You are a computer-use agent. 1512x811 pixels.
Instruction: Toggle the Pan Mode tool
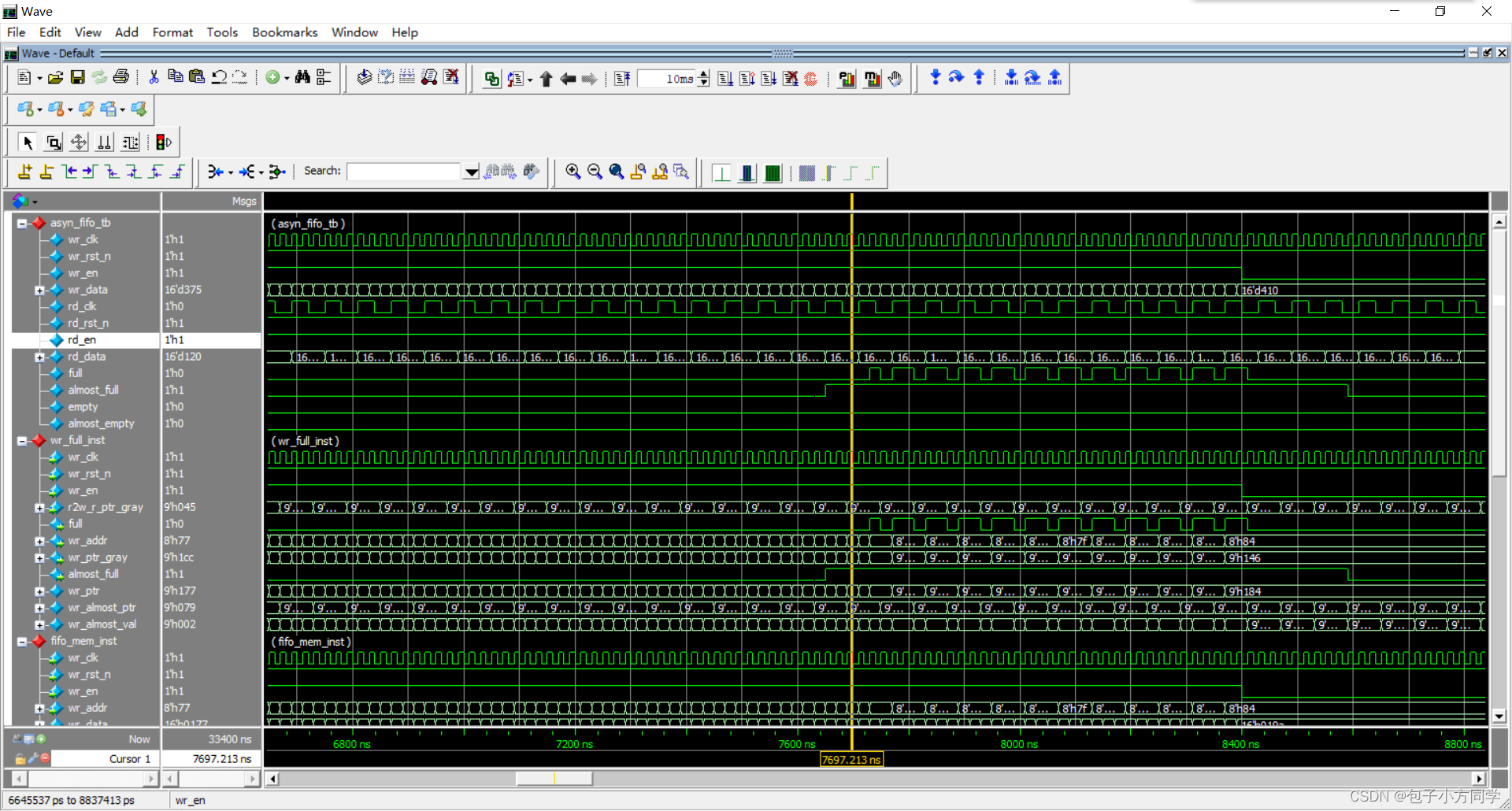coord(79,143)
